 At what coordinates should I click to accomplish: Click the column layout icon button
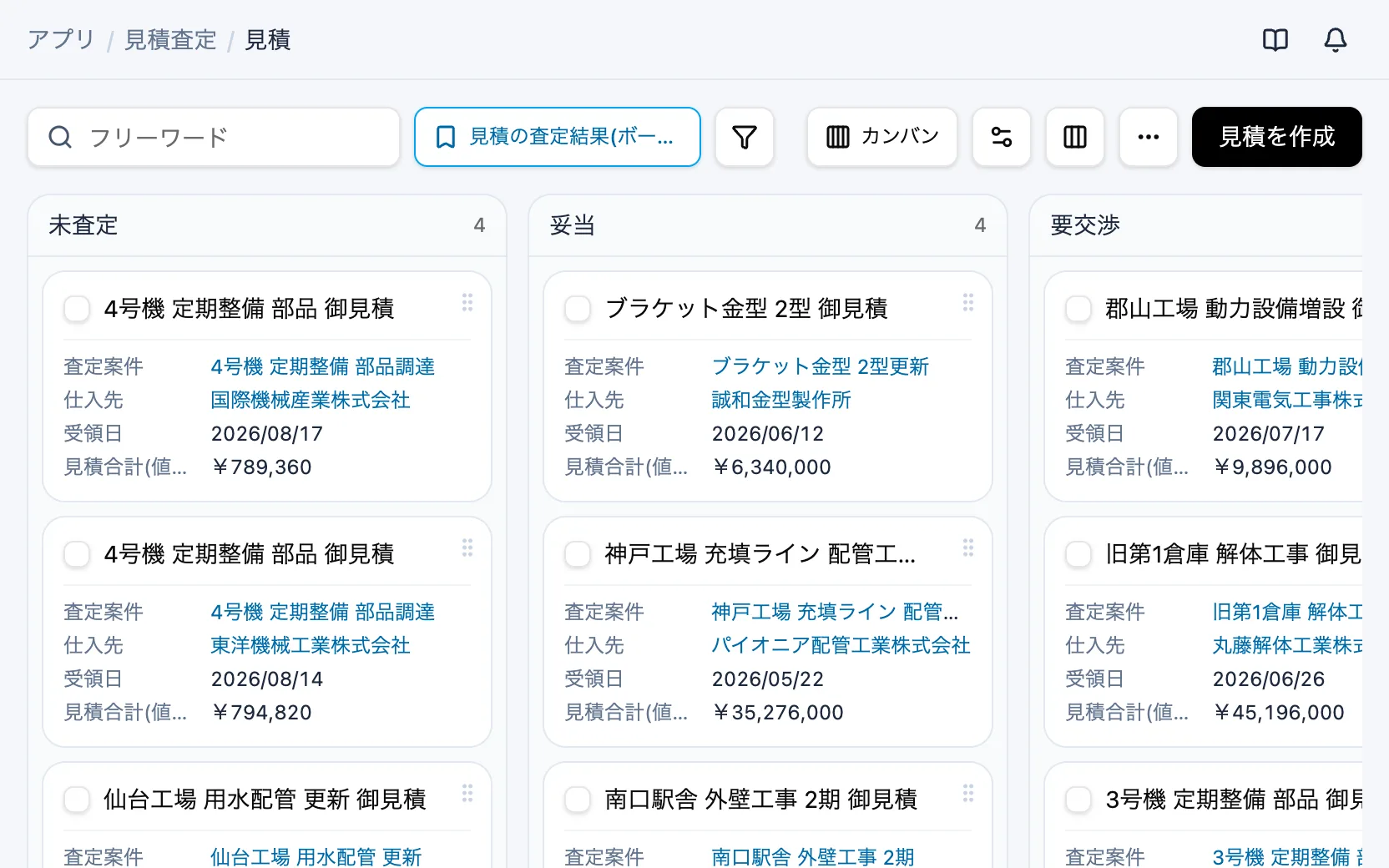1075,137
